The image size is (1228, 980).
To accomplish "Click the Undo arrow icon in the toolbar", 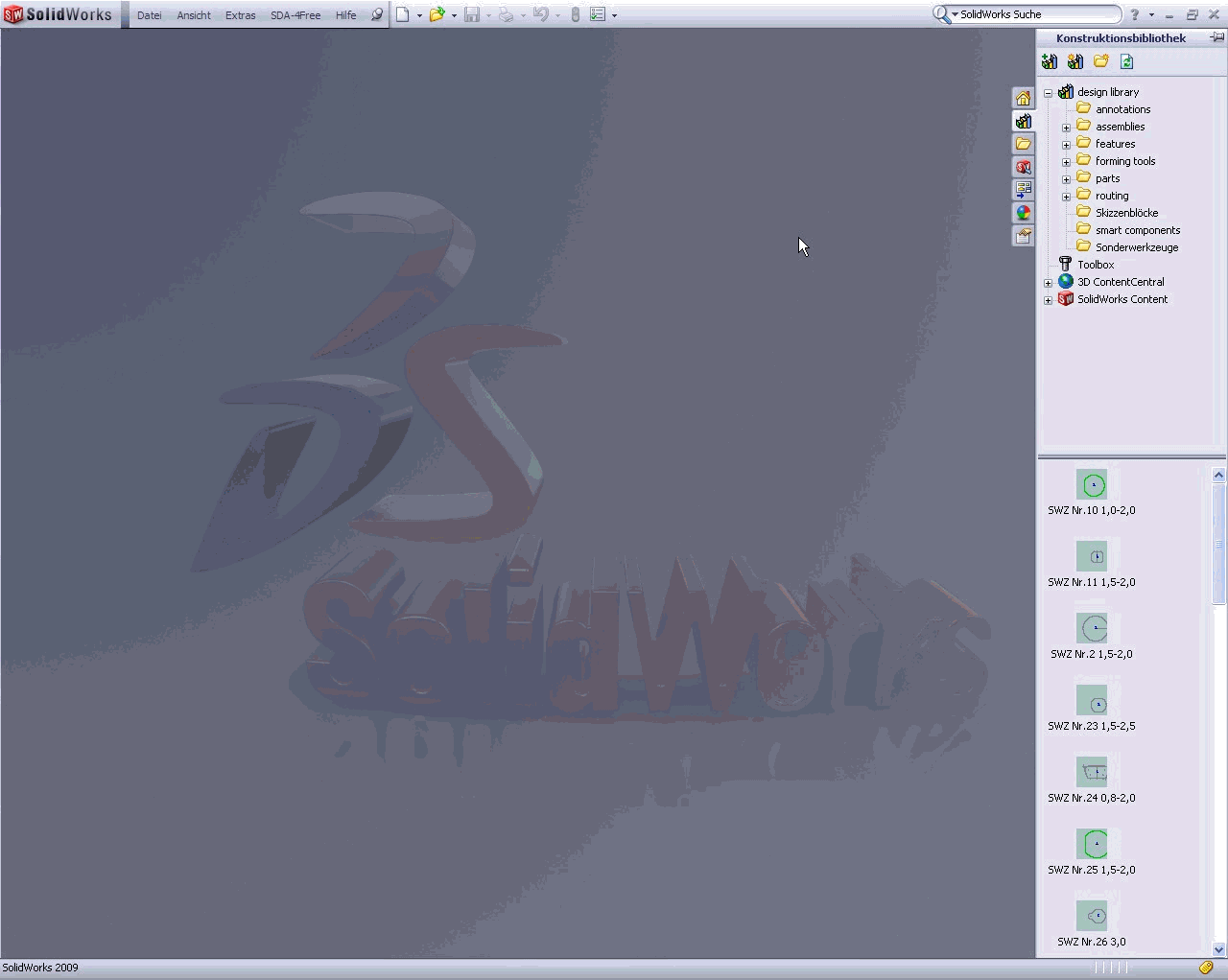I will pos(541,14).
